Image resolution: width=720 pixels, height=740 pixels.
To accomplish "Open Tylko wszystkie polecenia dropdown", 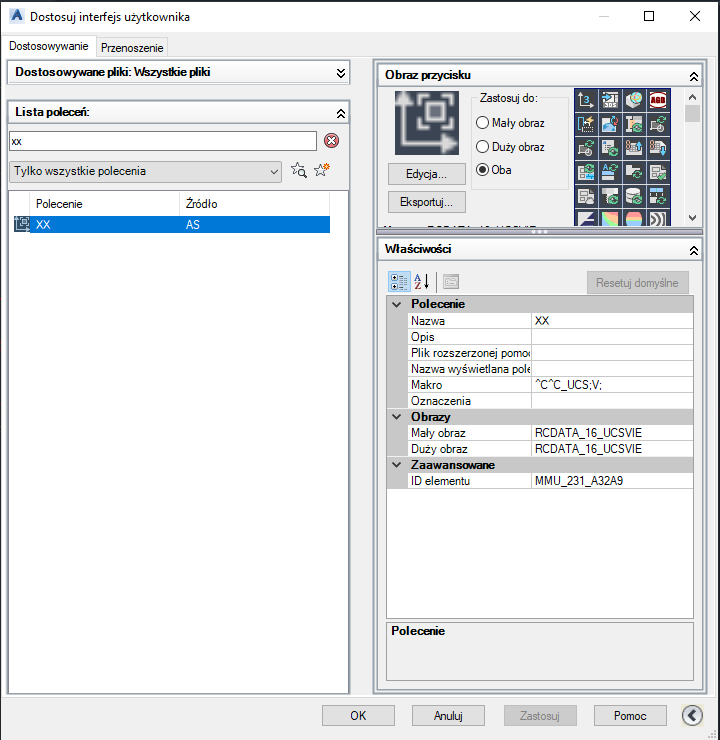I will 145,171.
